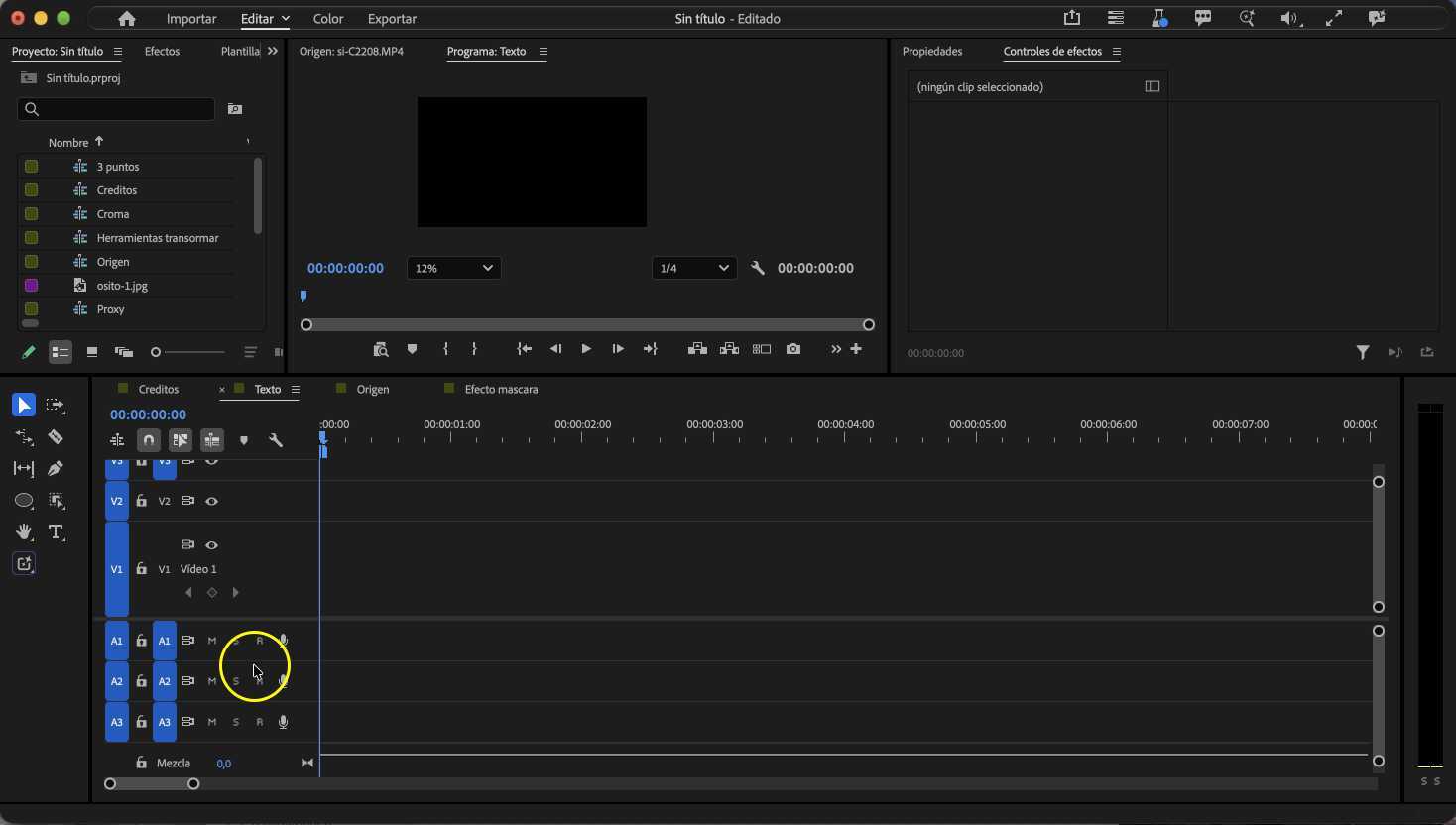This screenshot has height=825, width=1456.
Task: Open Proyecto panel hamburger menu
Action: pos(118,52)
